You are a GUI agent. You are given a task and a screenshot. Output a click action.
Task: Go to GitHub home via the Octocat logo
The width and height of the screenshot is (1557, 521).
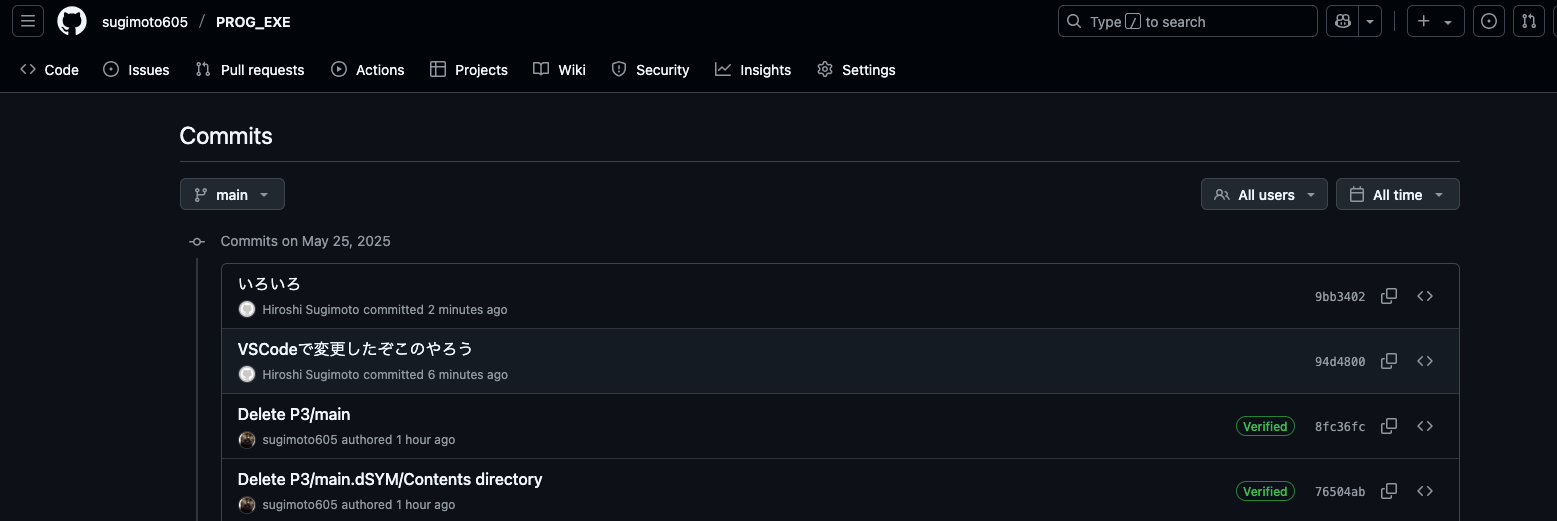[x=72, y=21]
